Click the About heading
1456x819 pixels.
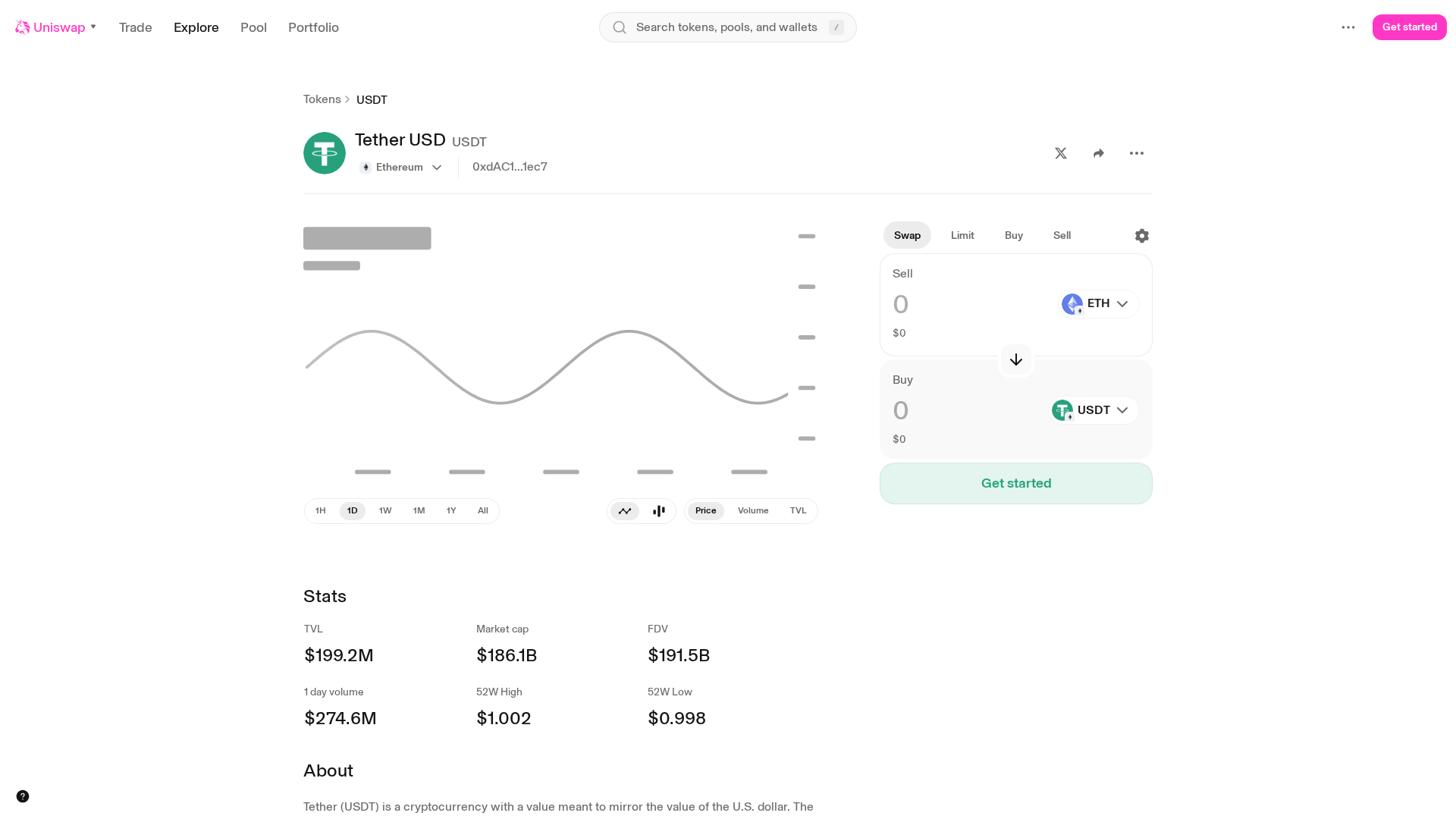coord(328,770)
